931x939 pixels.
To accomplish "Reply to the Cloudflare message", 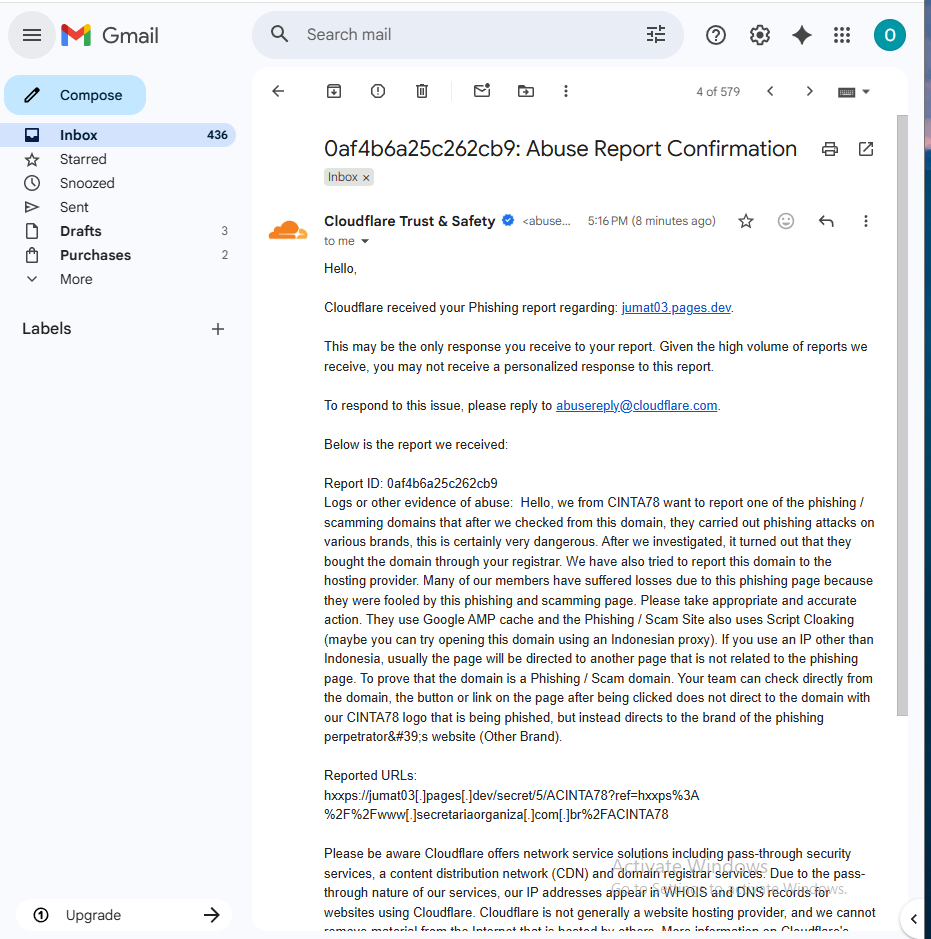I will 826,221.
